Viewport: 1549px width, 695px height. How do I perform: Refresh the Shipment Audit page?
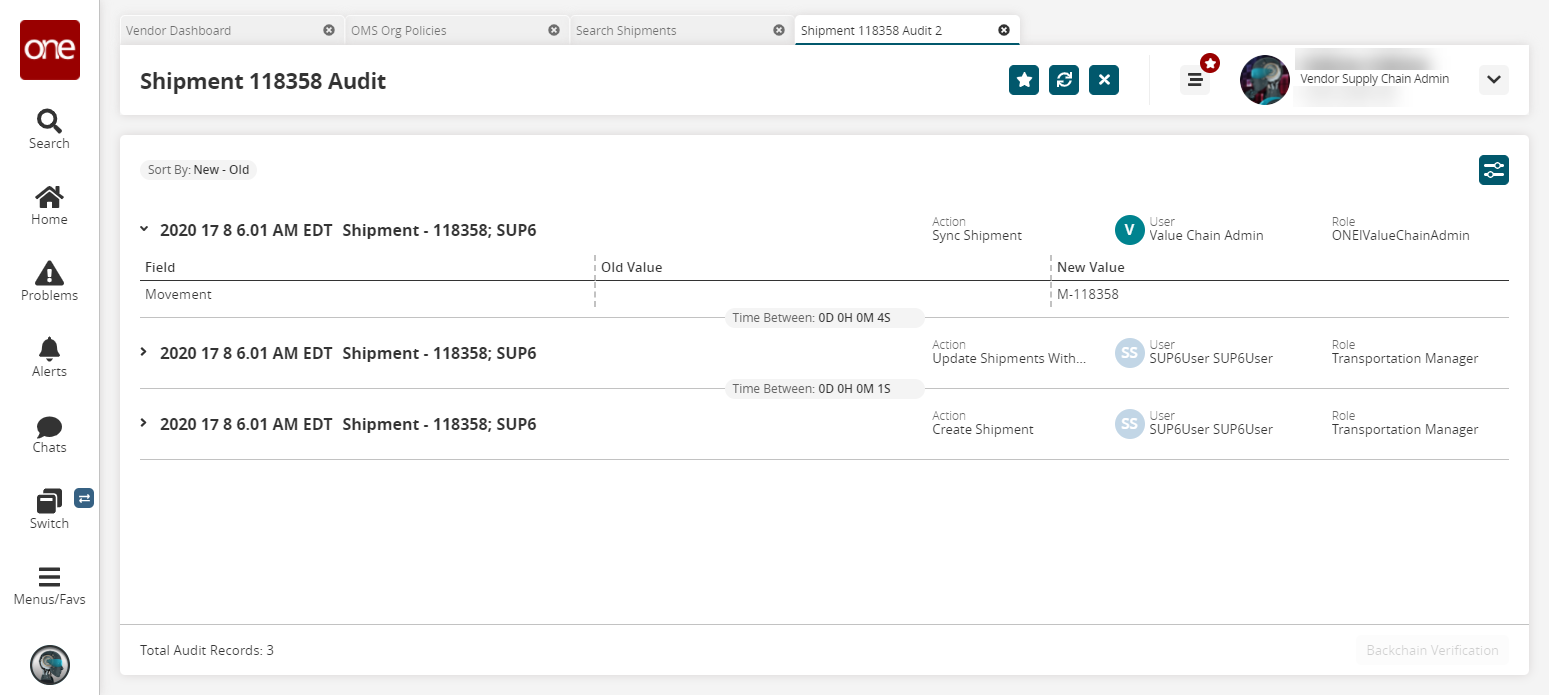pyautogui.click(x=1064, y=80)
